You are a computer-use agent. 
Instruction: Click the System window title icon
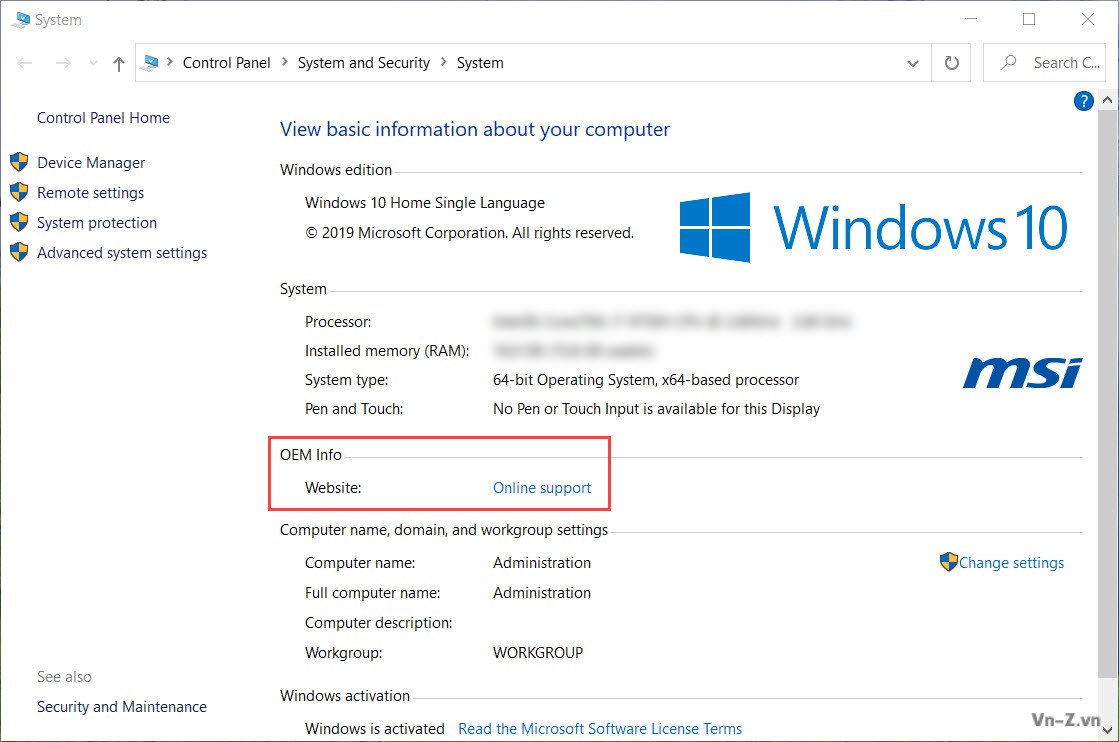(21, 19)
